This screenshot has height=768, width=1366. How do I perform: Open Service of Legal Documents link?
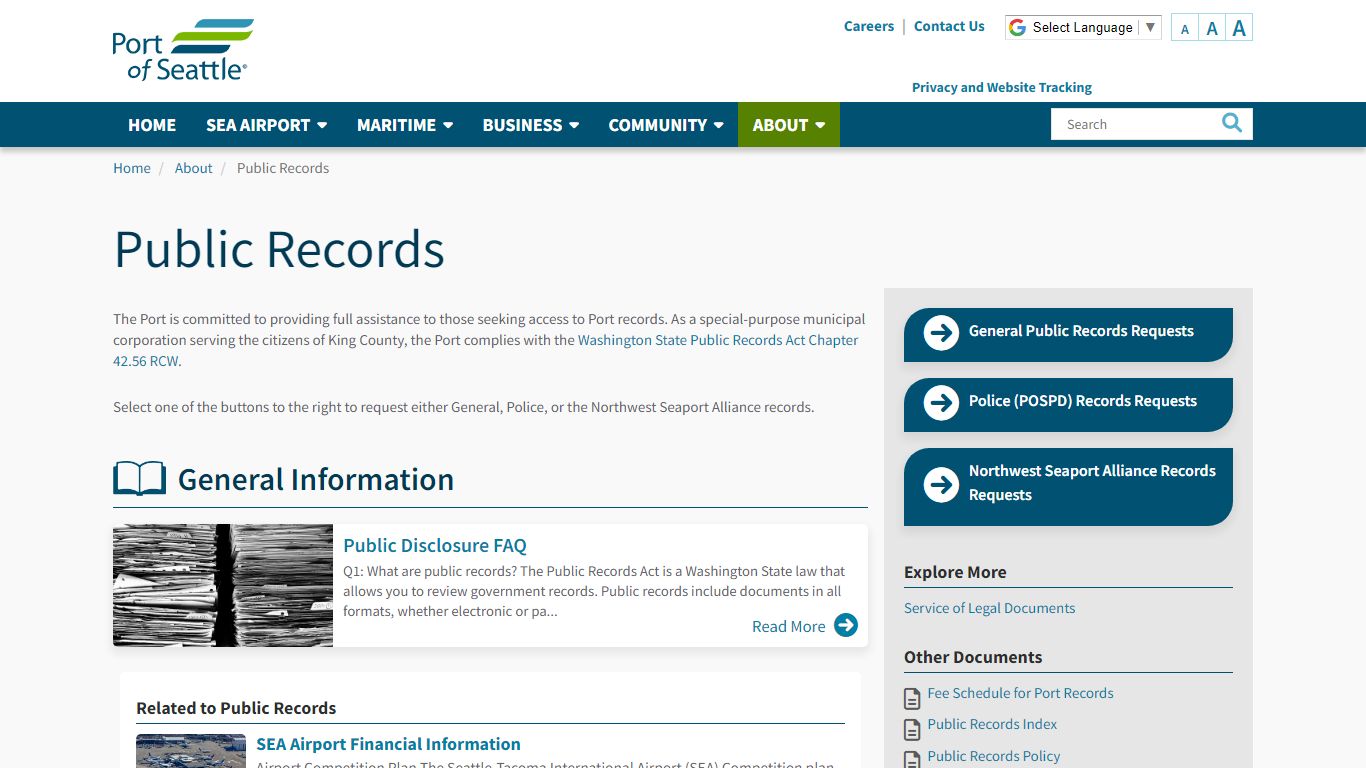coord(990,608)
